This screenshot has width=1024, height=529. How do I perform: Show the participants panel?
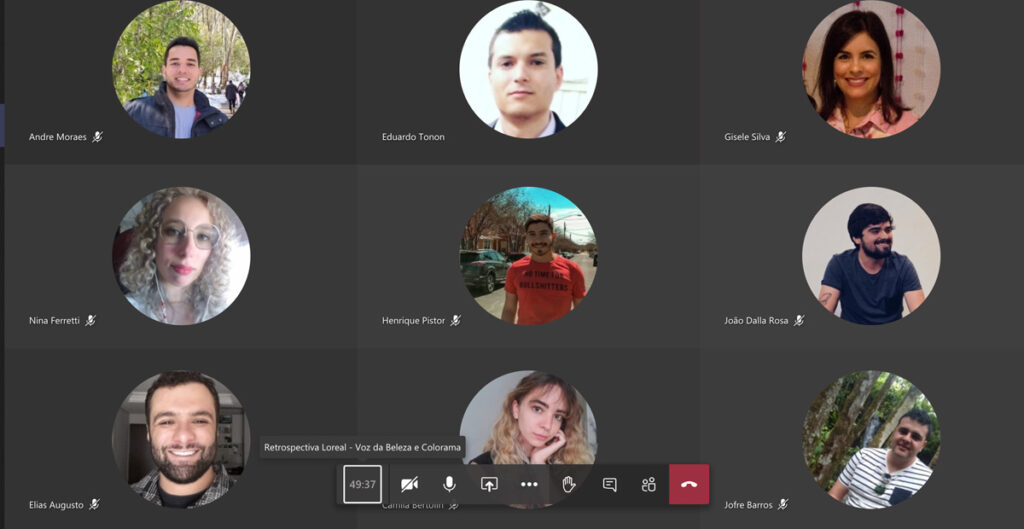649,485
